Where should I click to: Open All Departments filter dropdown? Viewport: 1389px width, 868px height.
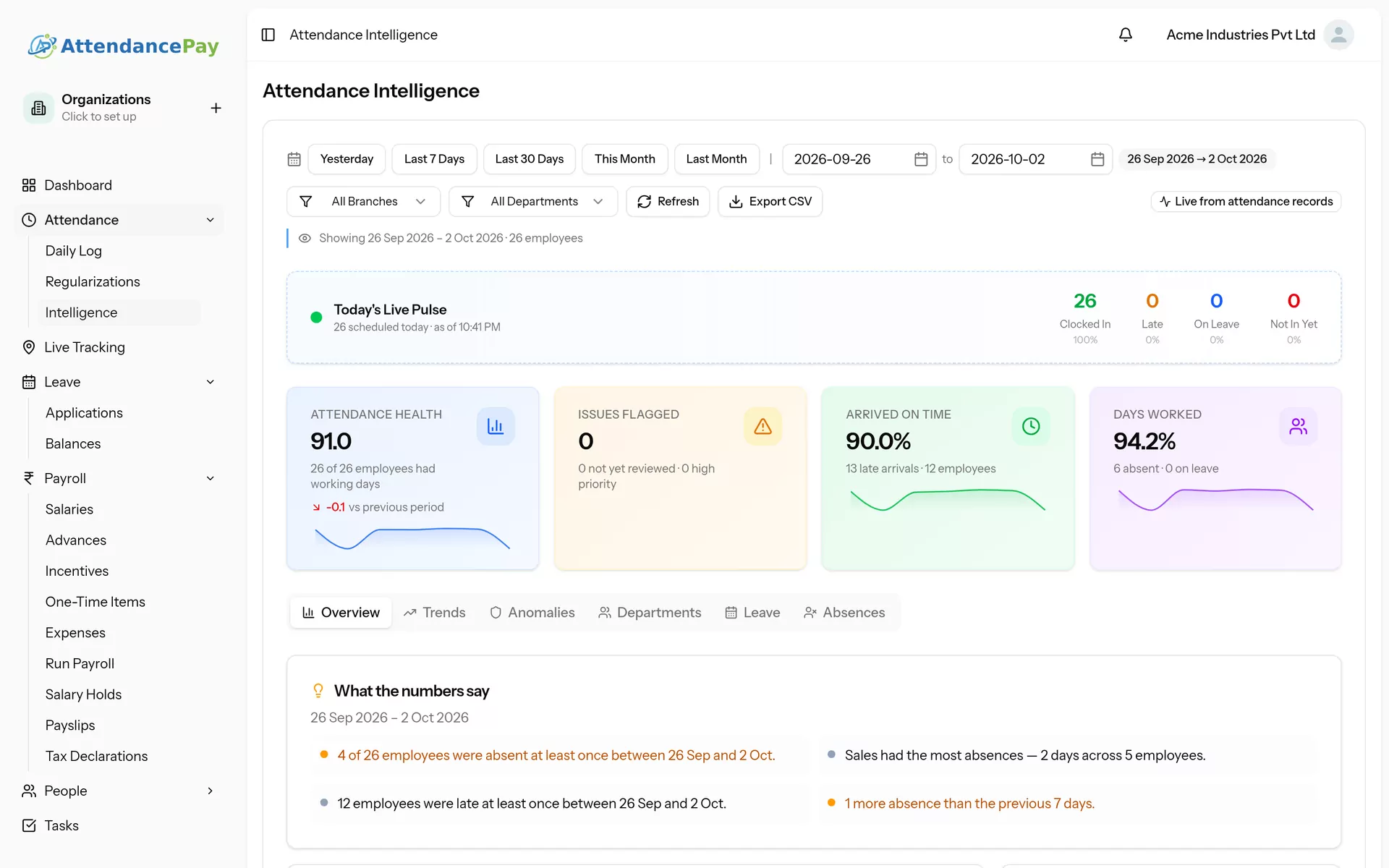coord(532,201)
